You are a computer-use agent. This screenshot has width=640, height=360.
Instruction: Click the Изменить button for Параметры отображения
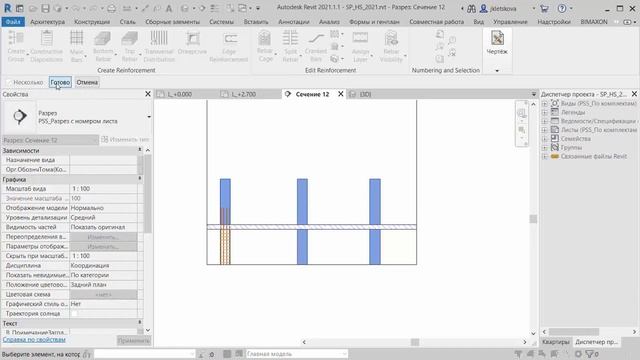[104, 247]
